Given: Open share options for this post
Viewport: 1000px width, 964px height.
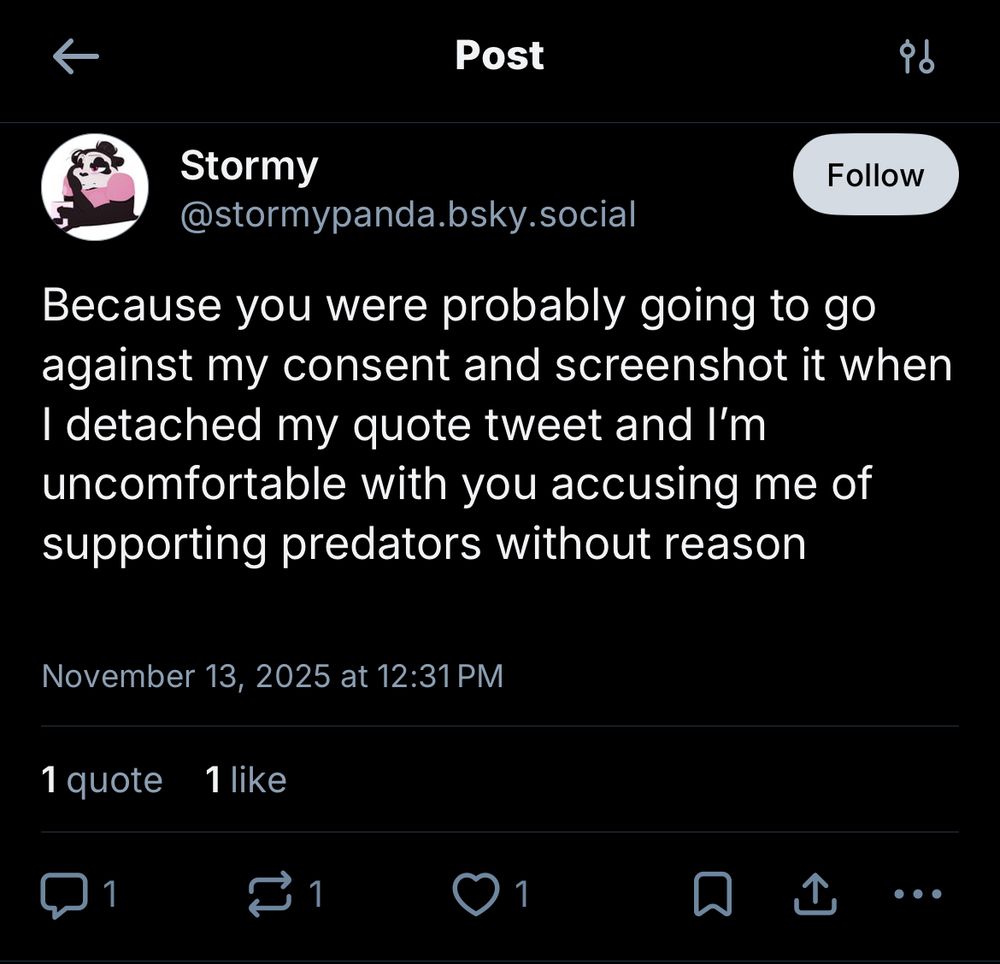Looking at the screenshot, I should (813, 894).
